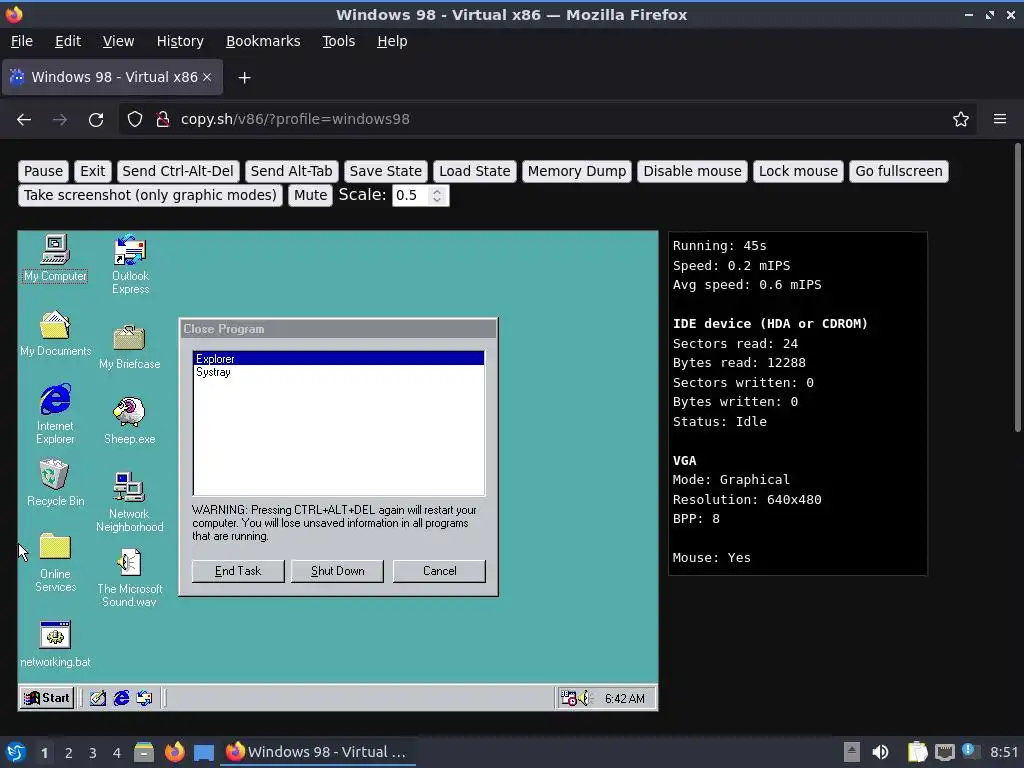Click the Task Scheduler tray icon
The image size is (1024, 768).
(x=568, y=698)
